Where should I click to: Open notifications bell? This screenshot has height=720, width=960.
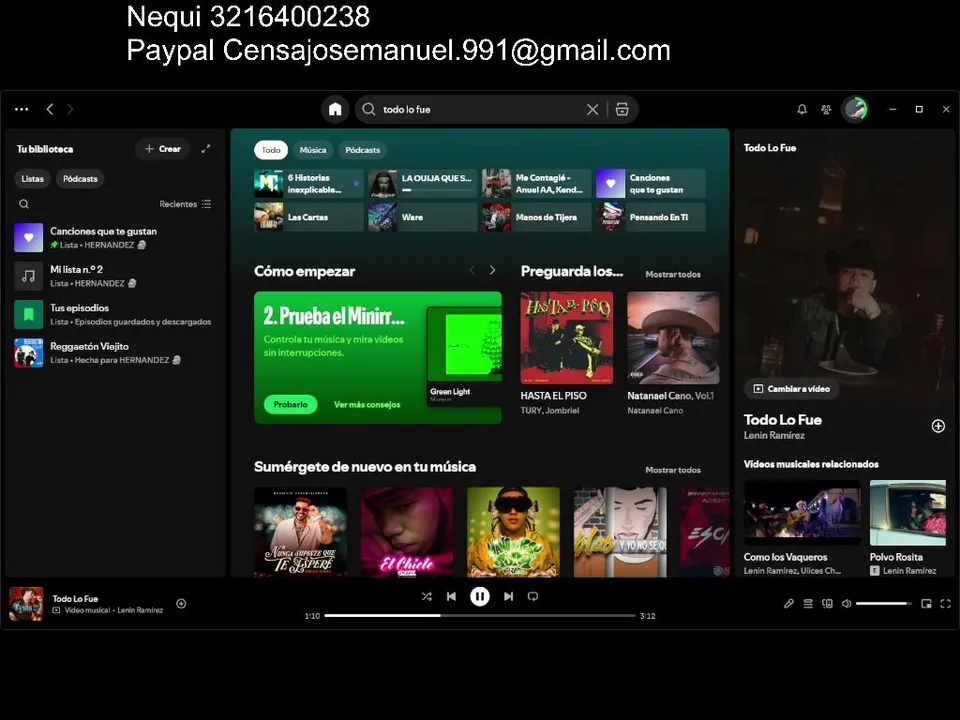click(801, 109)
